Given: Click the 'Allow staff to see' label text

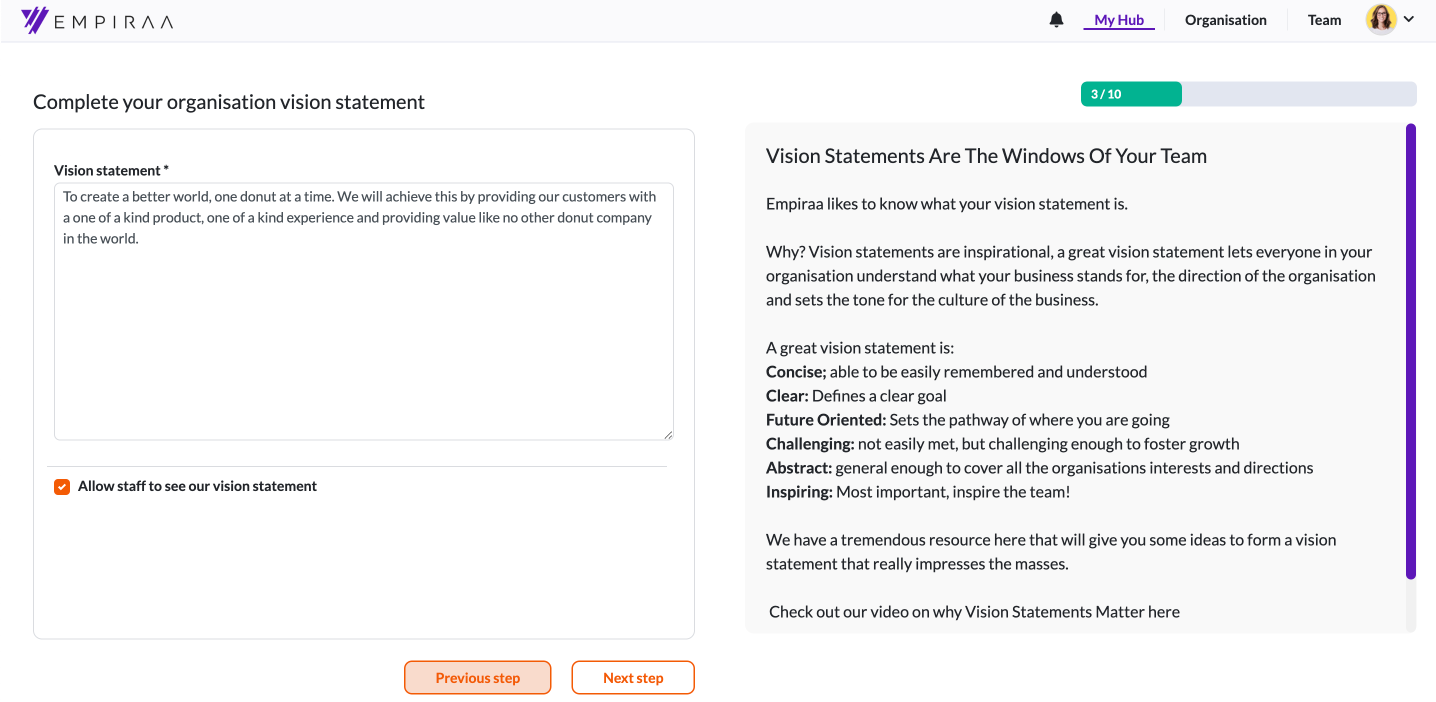Looking at the screenshot, I should click(x=197, y=486).
